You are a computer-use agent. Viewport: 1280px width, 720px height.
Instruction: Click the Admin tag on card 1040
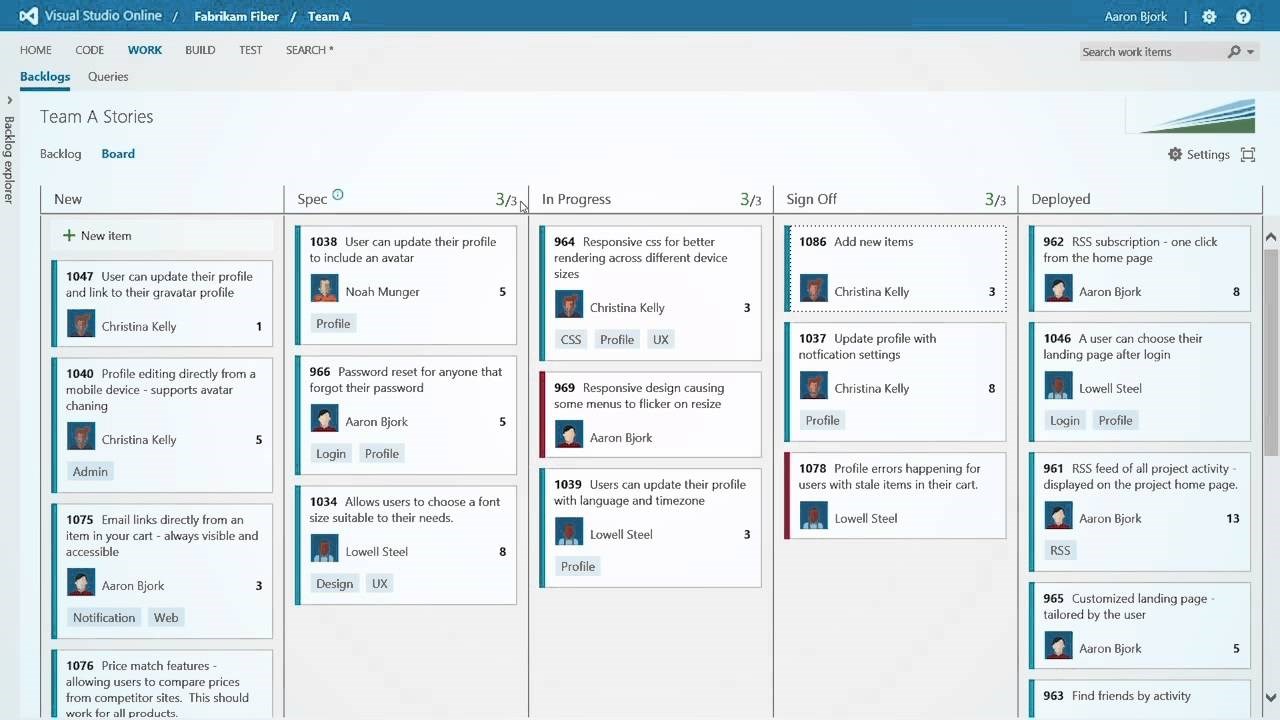pyautogui.click(x=90, y=472)
